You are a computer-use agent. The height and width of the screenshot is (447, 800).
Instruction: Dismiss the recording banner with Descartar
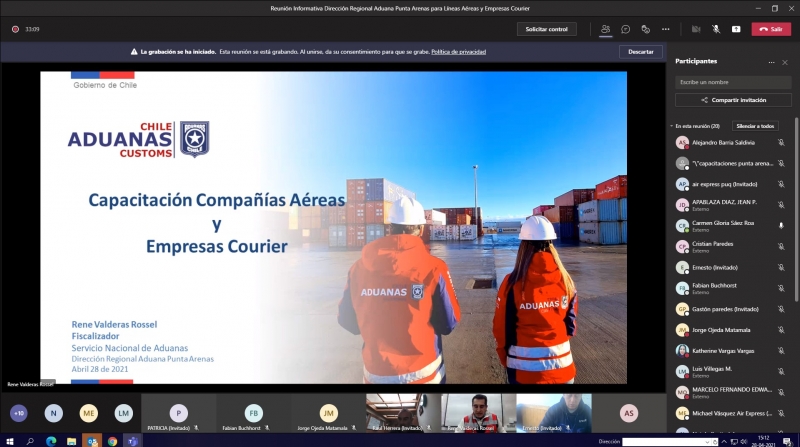click(x=641, y=52)
